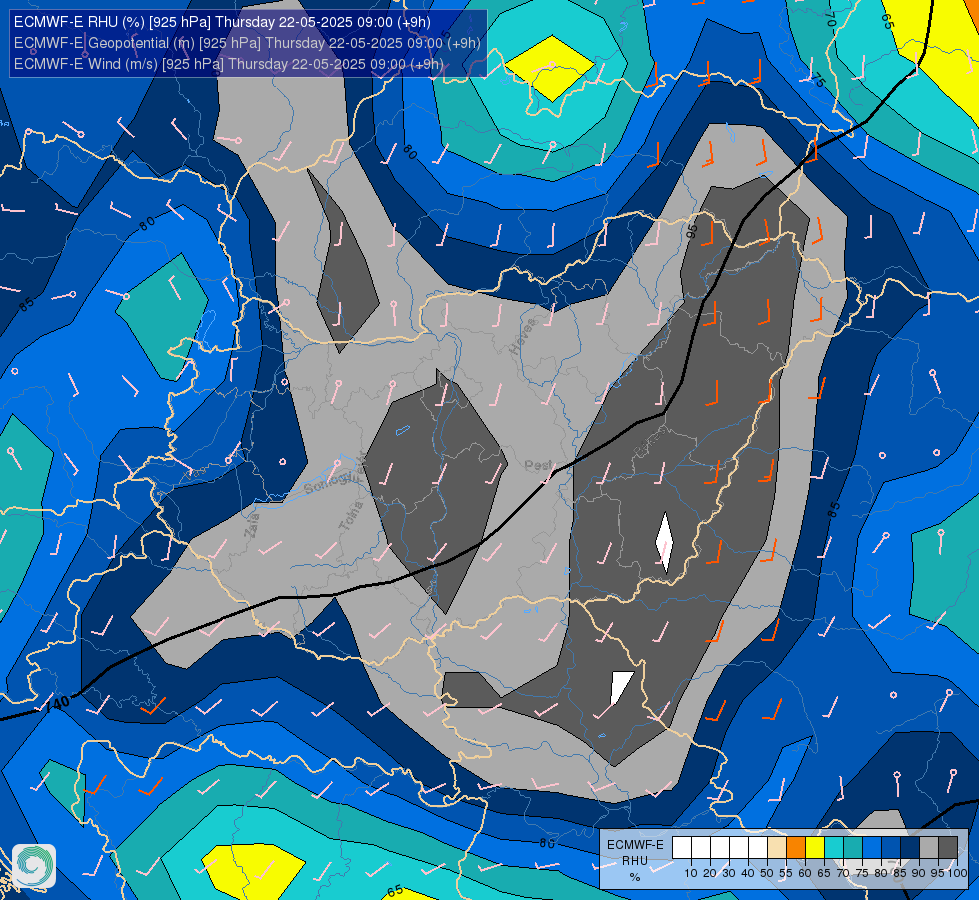
Task: Select the ECMWF-E RHU (%) layer title
Action: coord(222,22)
